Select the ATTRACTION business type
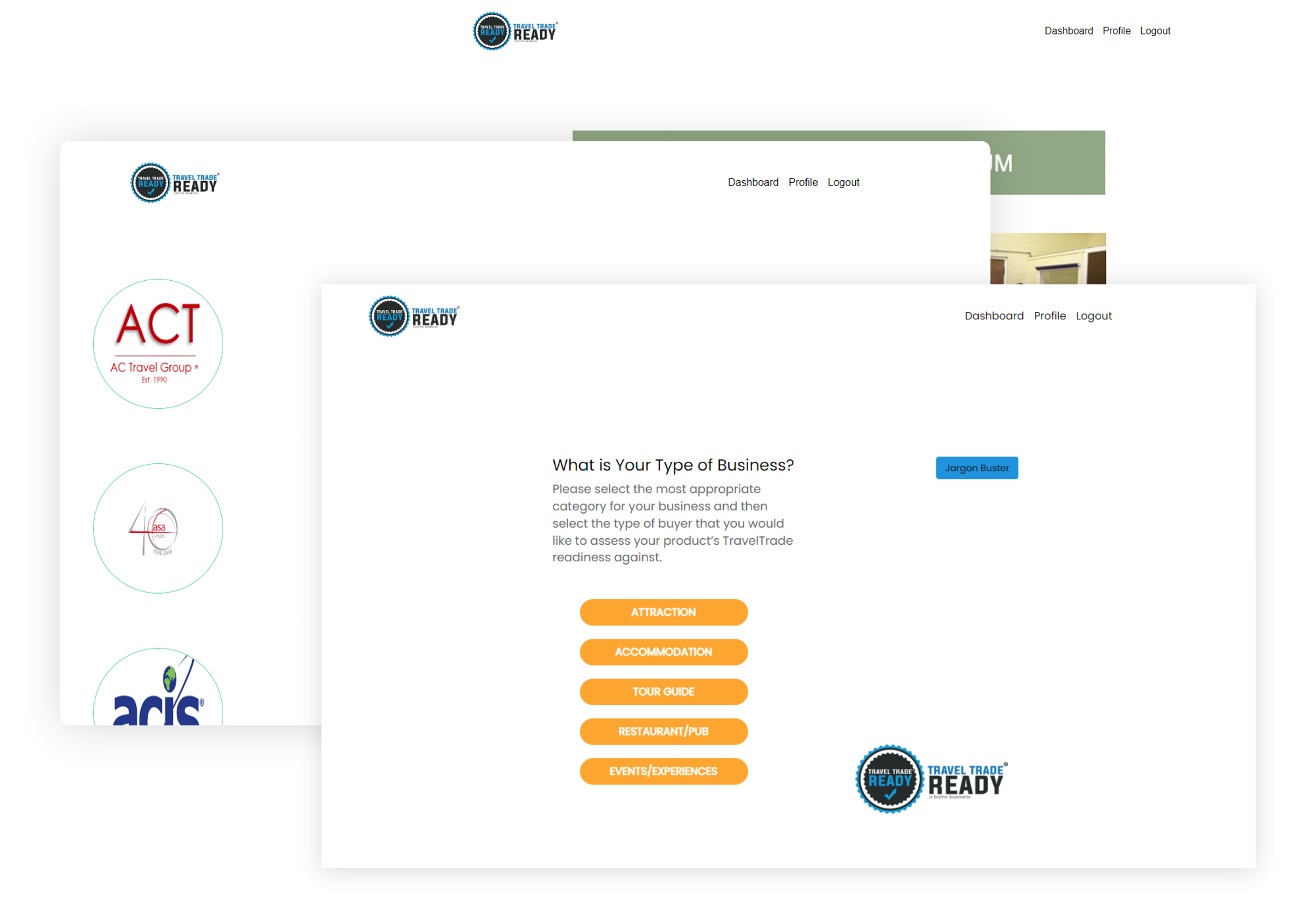The width and height of the screenshot is (1316, 906). pyautogui.click(x=663, y=612)
